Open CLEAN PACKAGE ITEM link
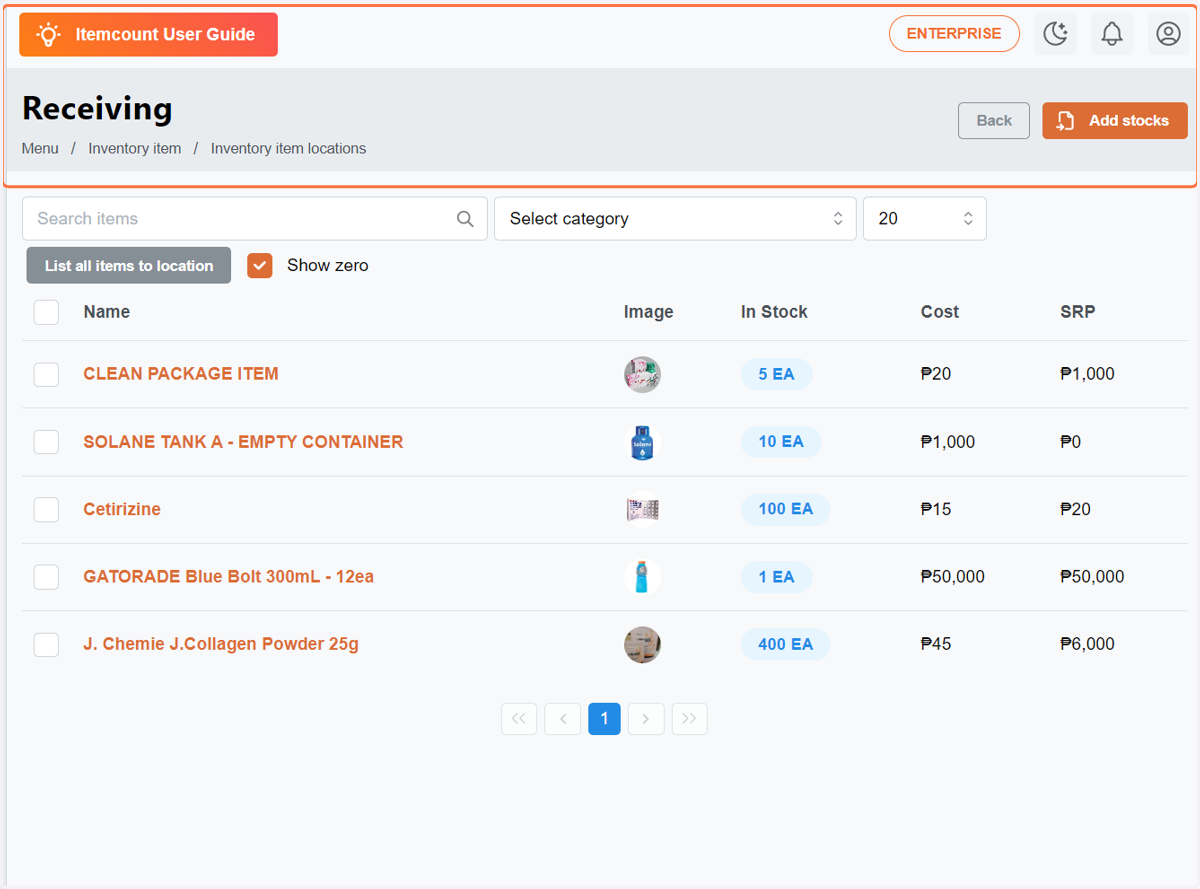 click(181, 374)
